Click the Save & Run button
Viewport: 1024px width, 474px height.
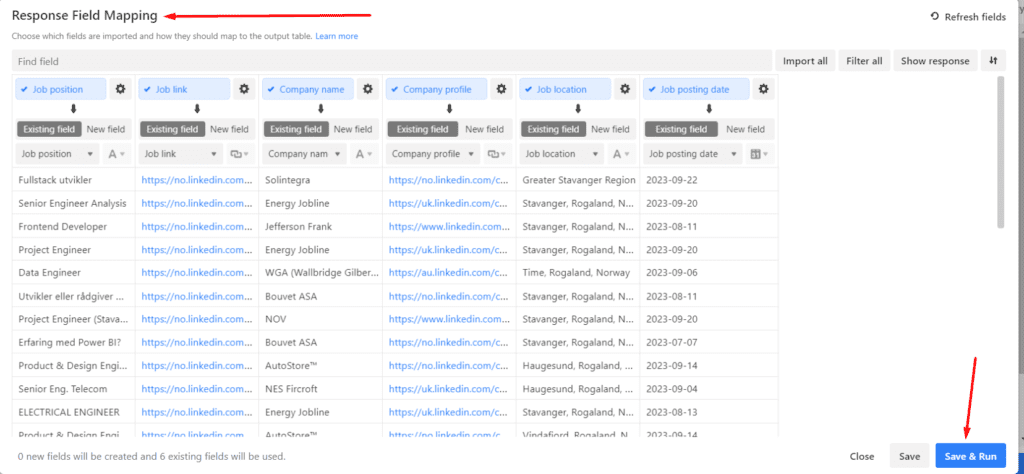(x=970, y=456)
